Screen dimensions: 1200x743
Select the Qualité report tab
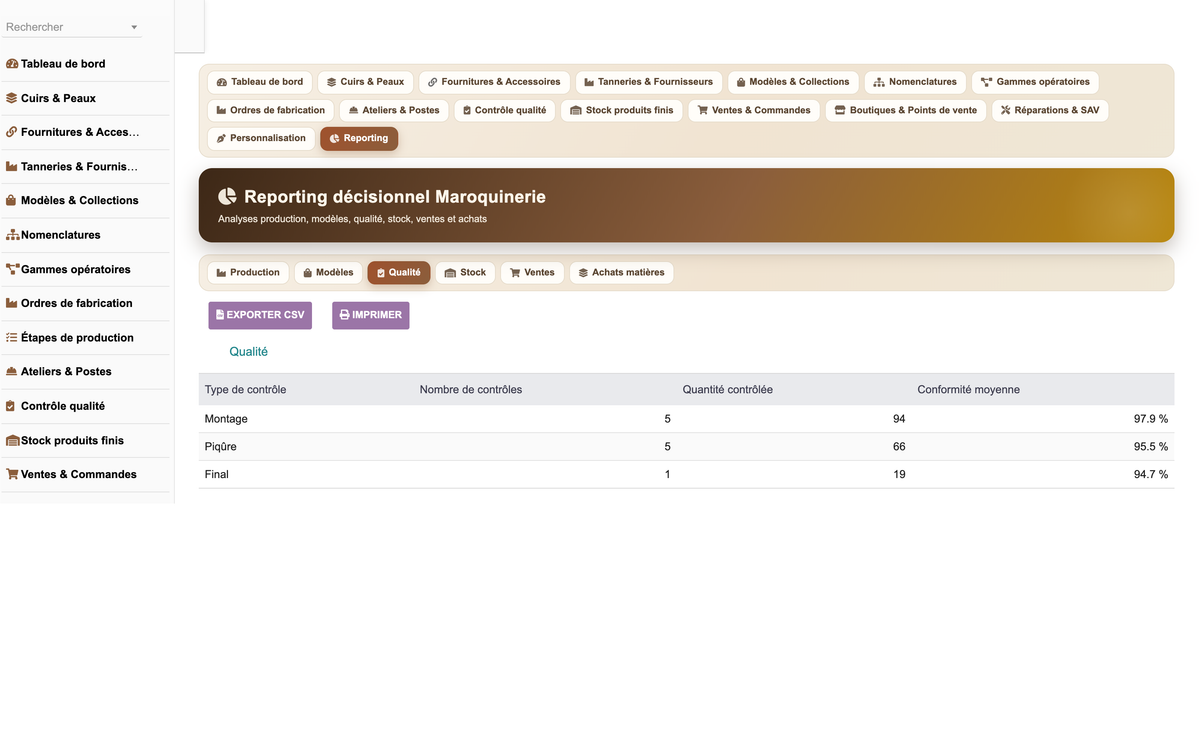point(399,272)
